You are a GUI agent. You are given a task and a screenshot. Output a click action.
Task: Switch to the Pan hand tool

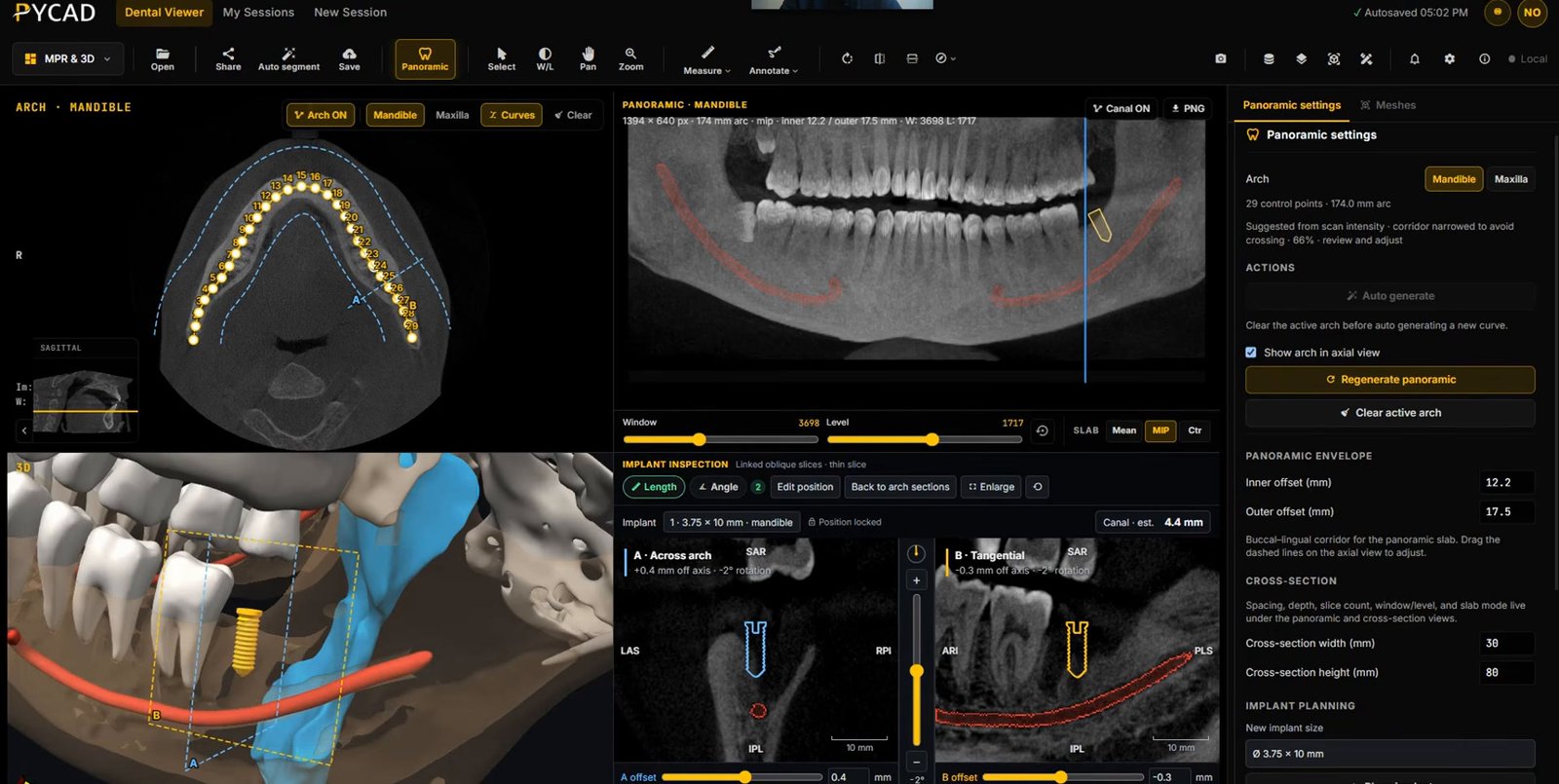588,58
